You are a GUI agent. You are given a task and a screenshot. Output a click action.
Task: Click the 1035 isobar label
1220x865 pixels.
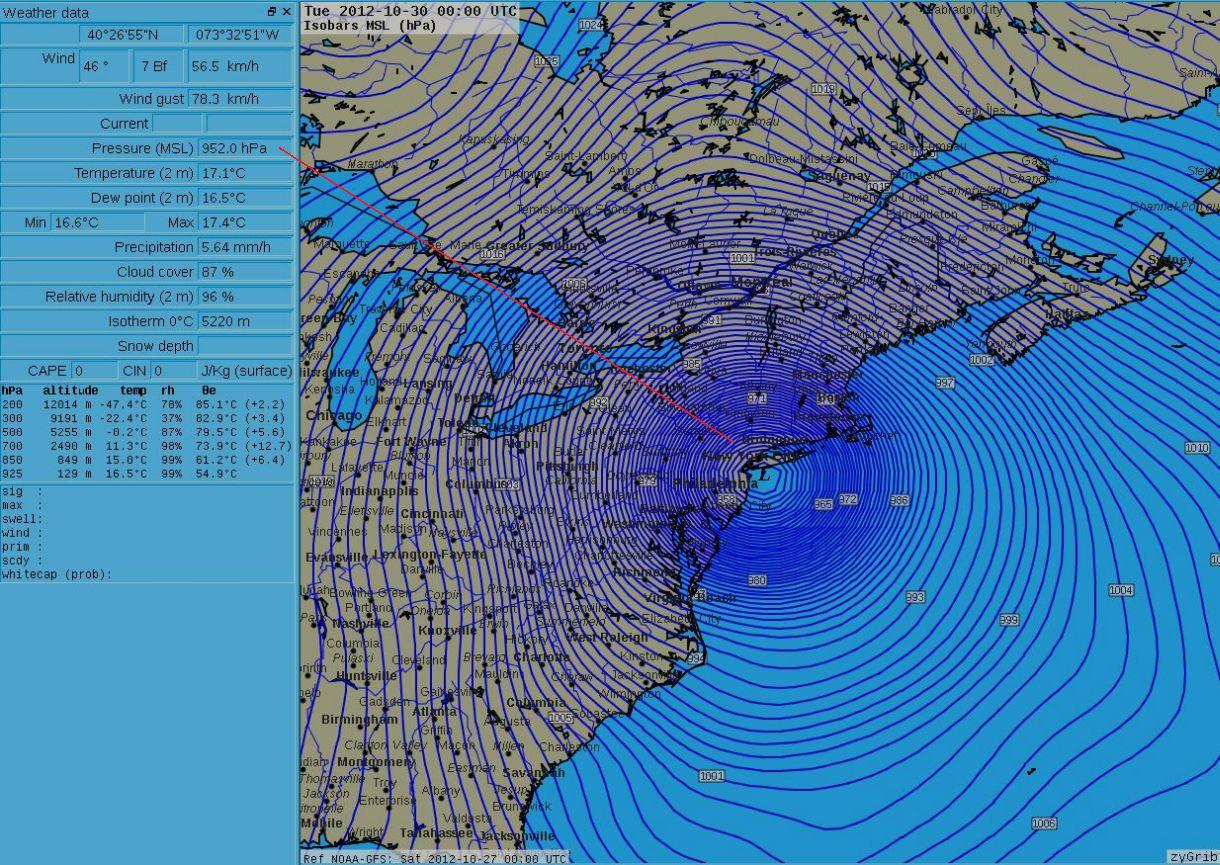(546, 62)
